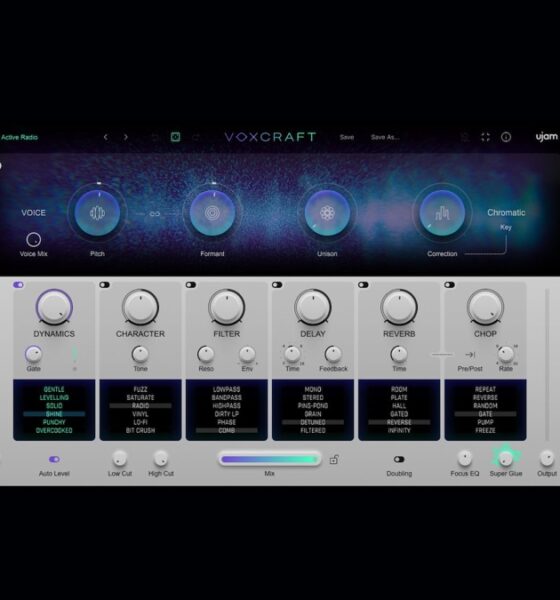This screenshot has width=560, height=600.
Task: Enable the Reverb module switch
Action: click(x=363, y=285)
